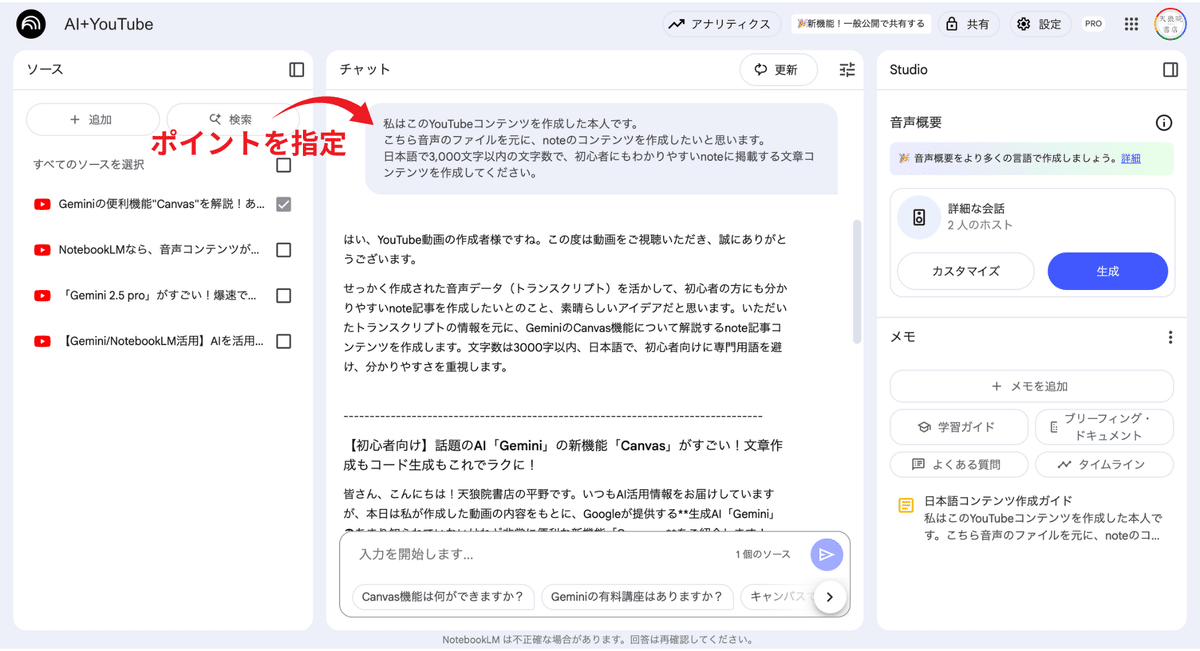Open the アナリティクス analytics button
This screenshot has height=651, width=1200.
(x=720, y=24)
